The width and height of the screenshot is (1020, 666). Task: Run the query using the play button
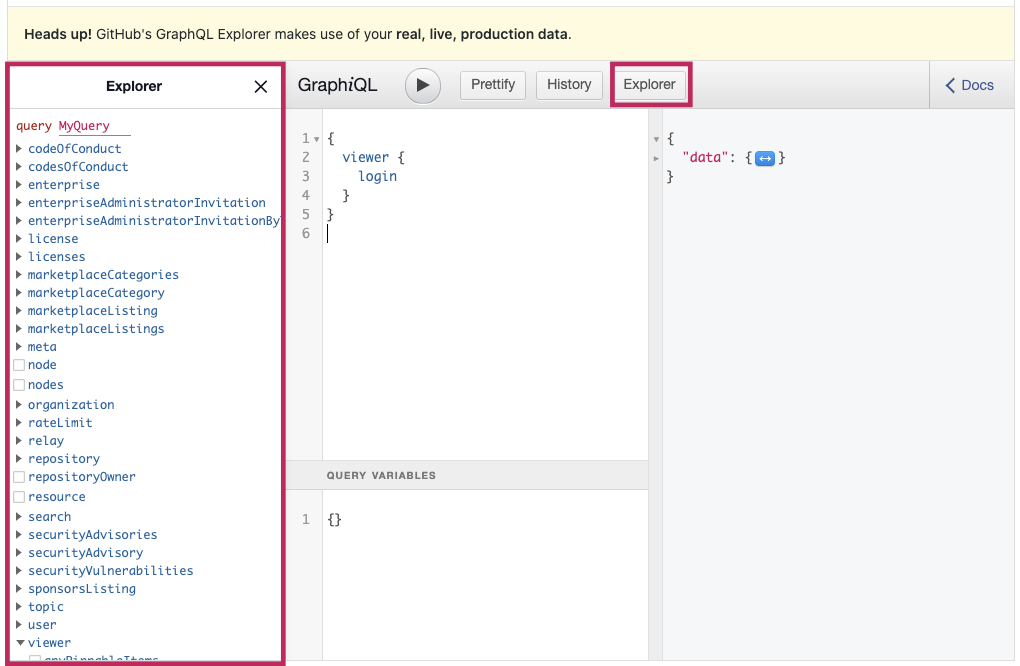coord(422,85)
